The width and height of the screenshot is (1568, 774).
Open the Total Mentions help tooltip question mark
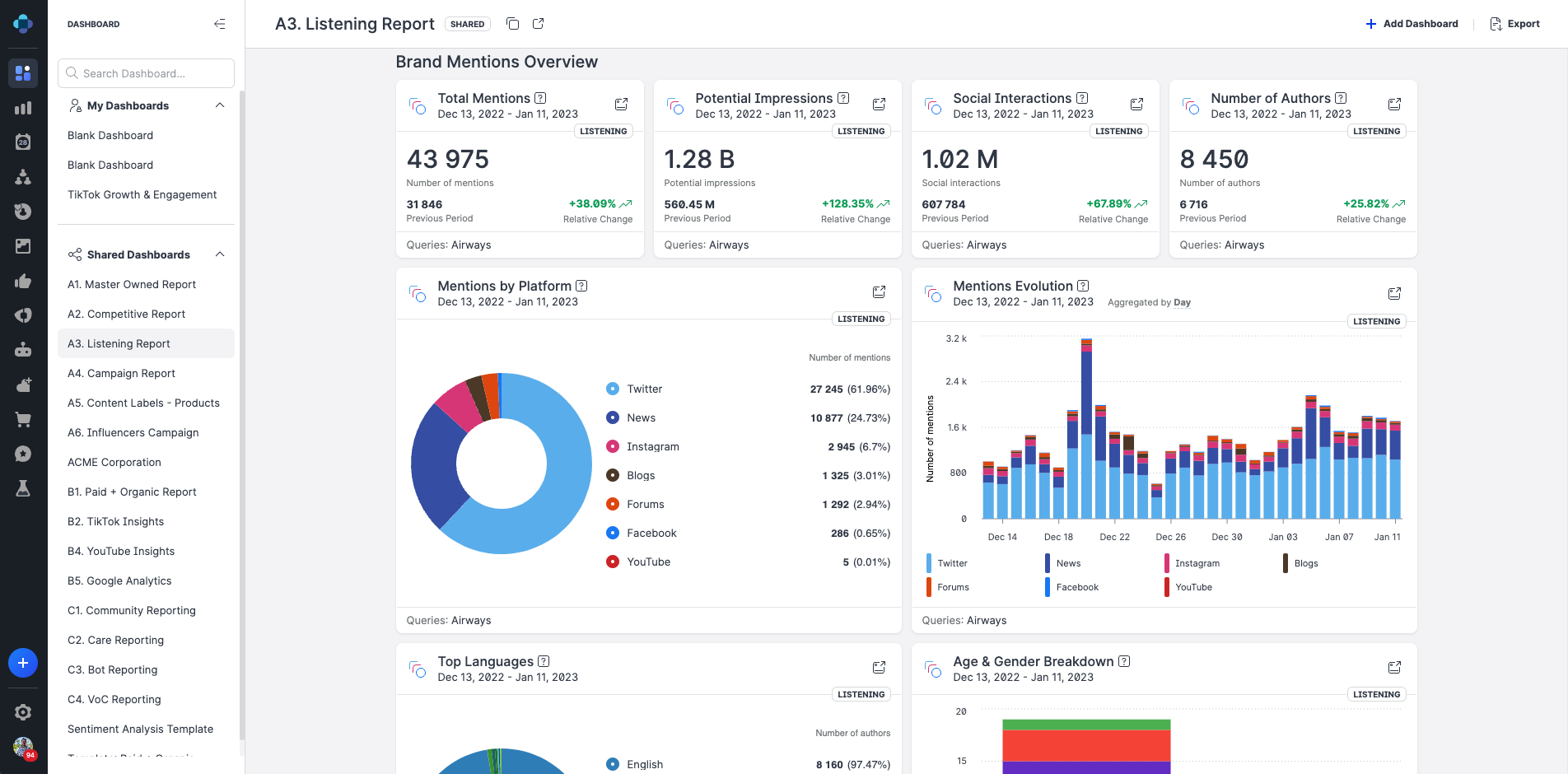(539, 98)
